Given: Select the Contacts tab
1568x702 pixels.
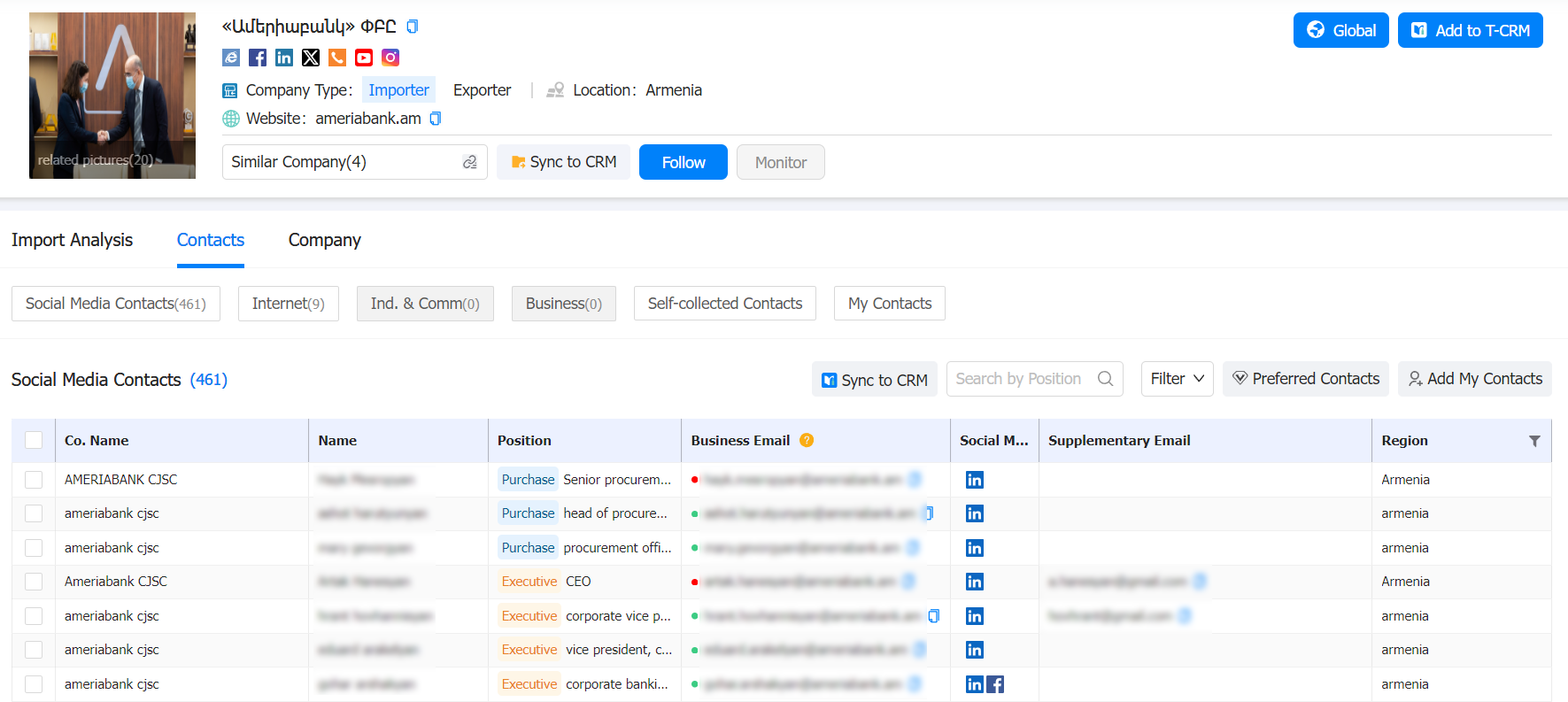Looking at the screenshot, I should pos(211,240).
